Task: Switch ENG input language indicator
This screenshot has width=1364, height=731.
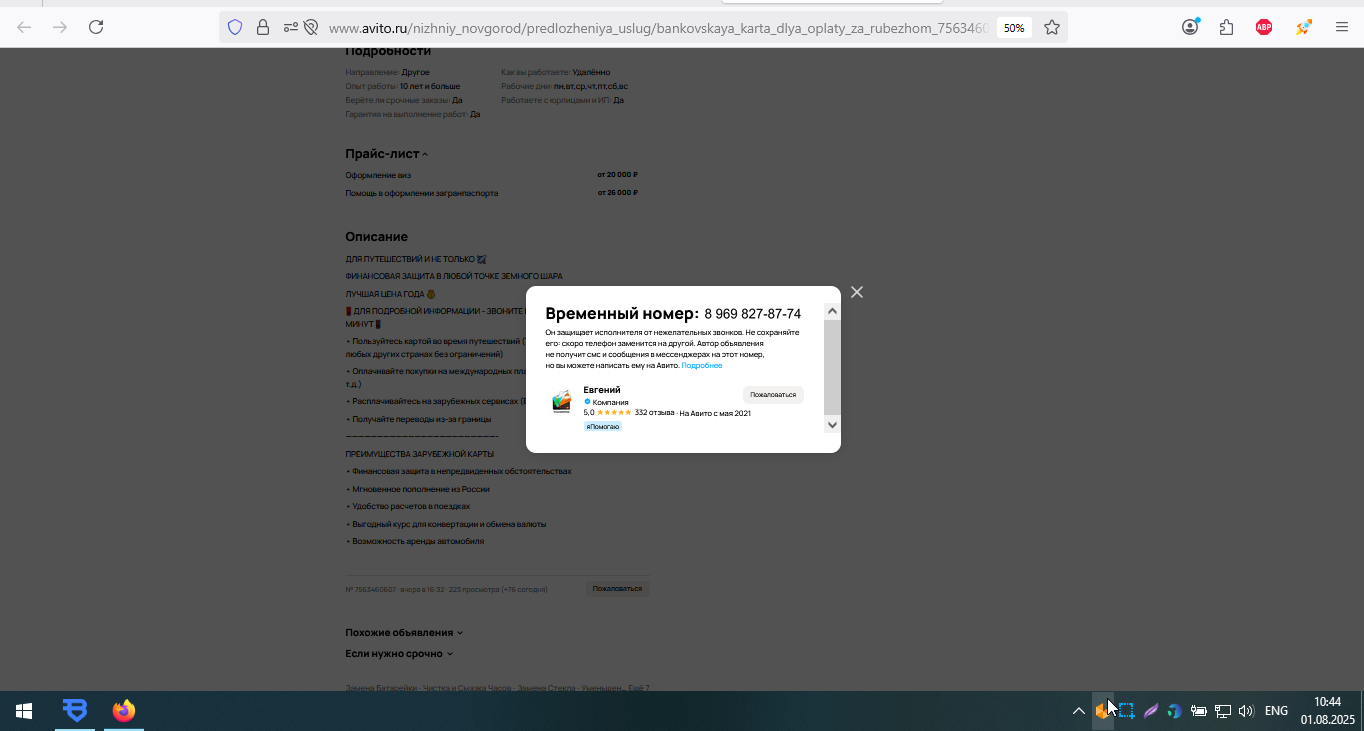Action: click(1276, 711)
